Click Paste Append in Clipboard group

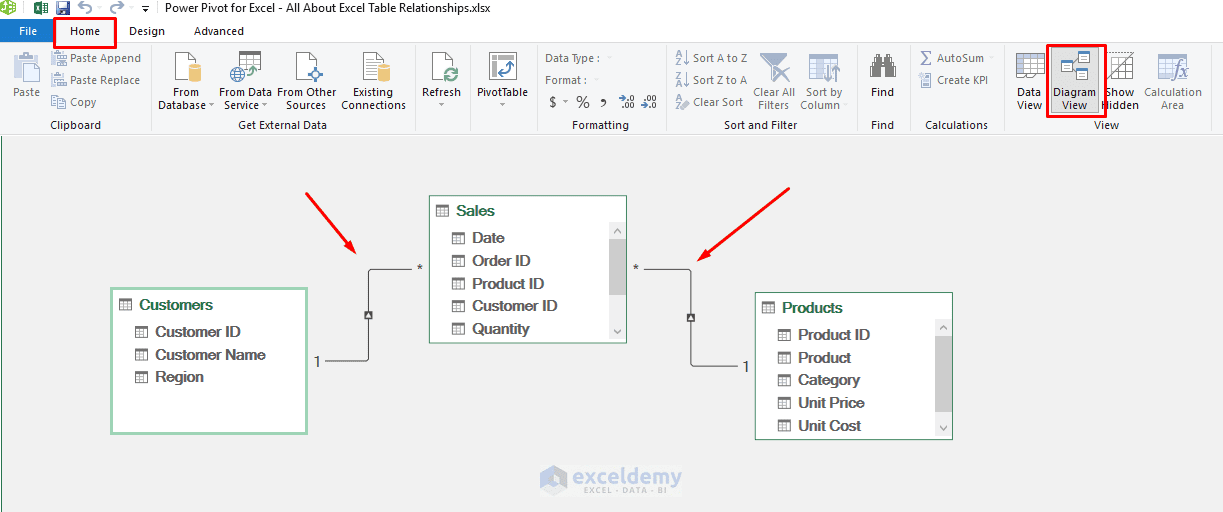96,58
